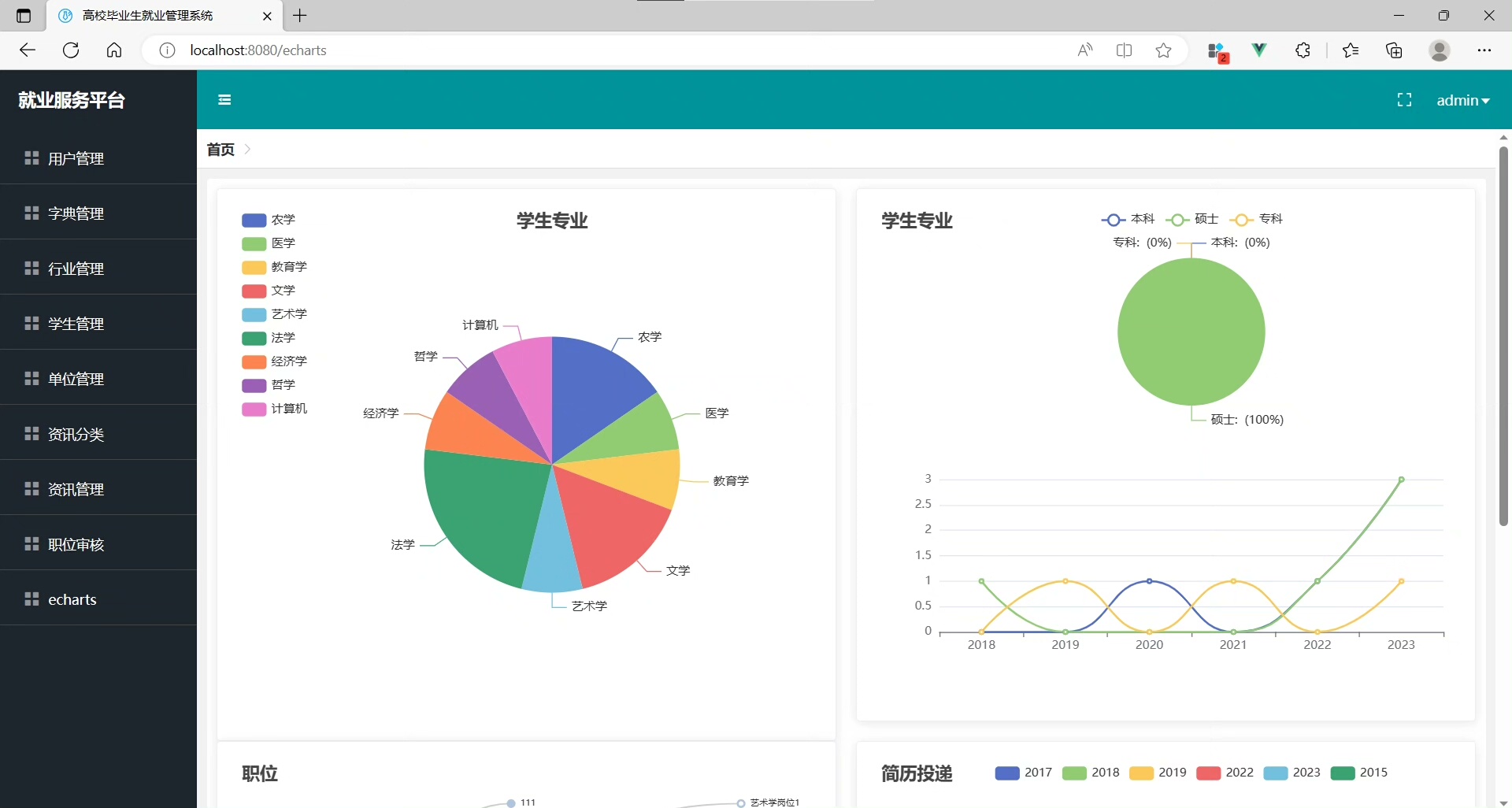Open browser profile avatar
The width and height of the screenshot is (1512, 808).
1440,50
